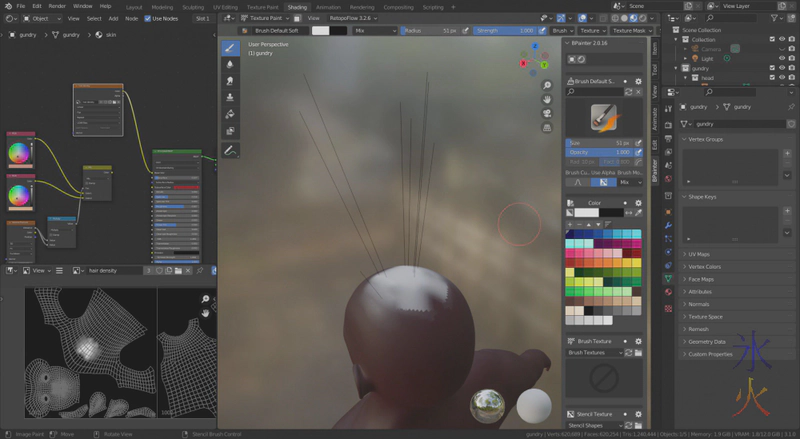Viewport: 800px width, 439px height.
Task: Open Object Data green triangle properties tab
Action: 668,278
